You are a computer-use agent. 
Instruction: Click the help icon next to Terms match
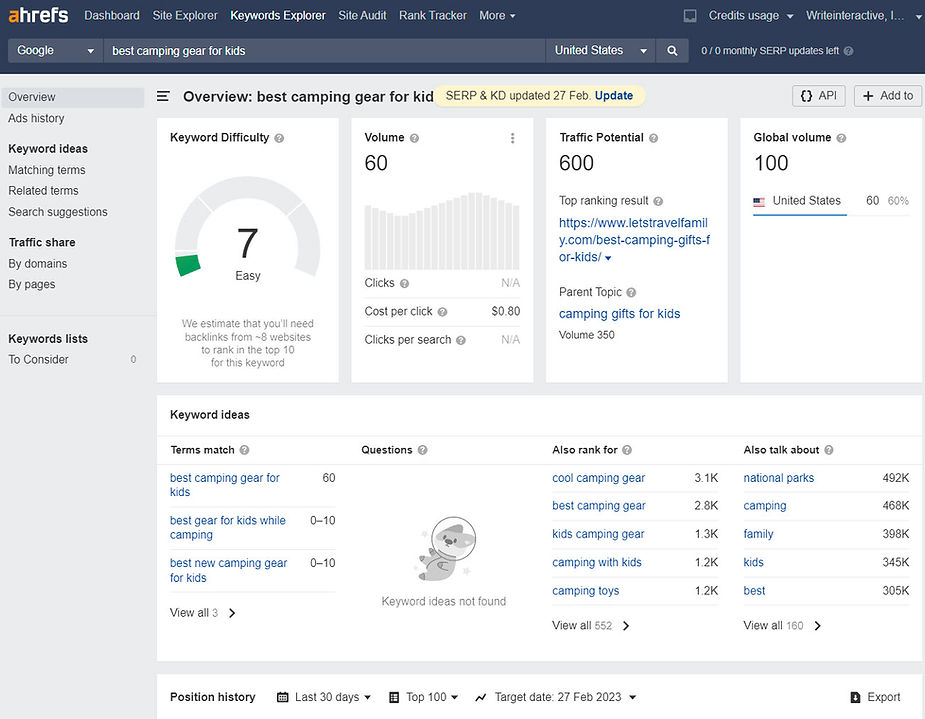(x=244, y=450)
